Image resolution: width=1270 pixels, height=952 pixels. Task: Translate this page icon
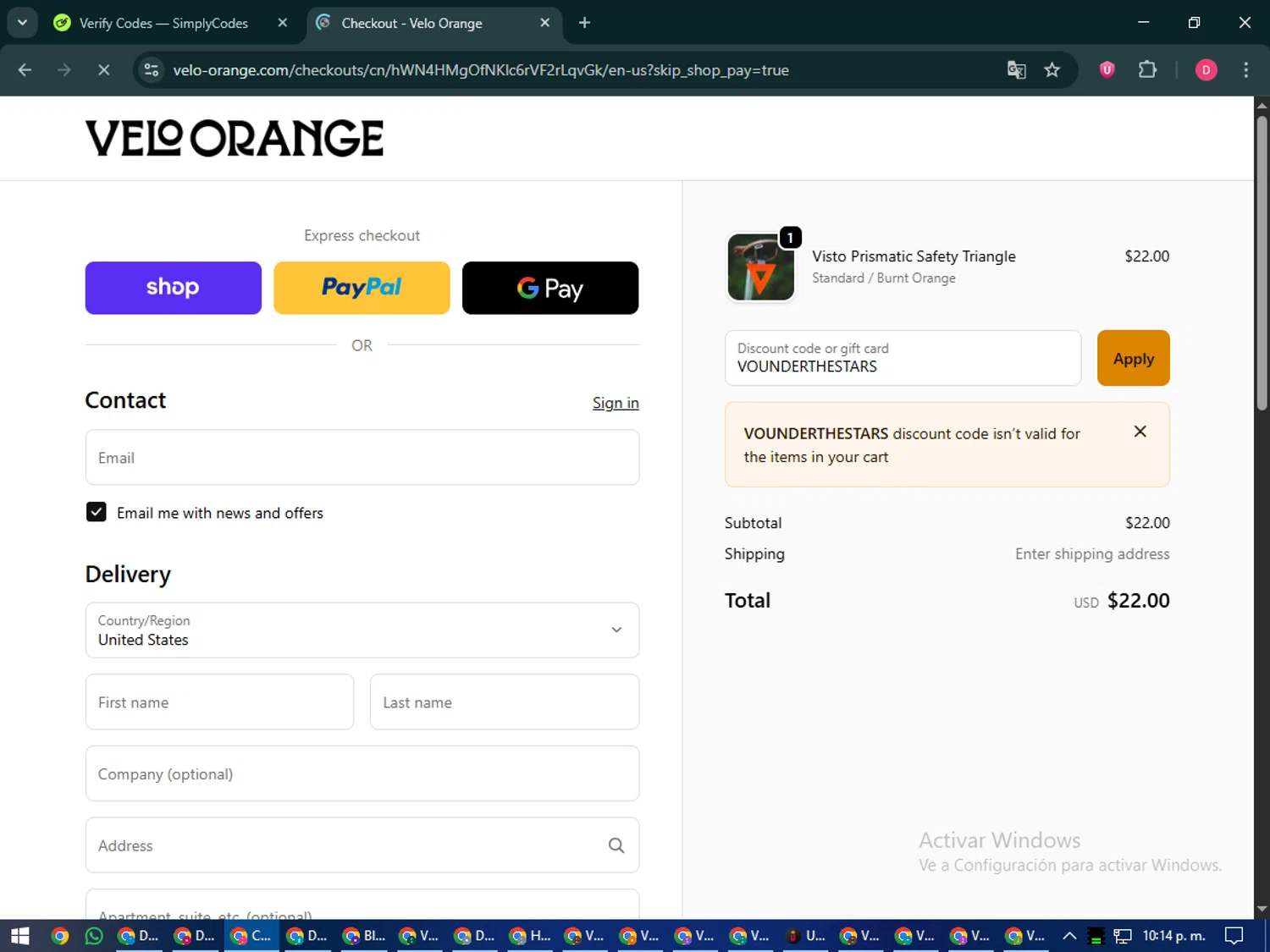coord(1017,70)
